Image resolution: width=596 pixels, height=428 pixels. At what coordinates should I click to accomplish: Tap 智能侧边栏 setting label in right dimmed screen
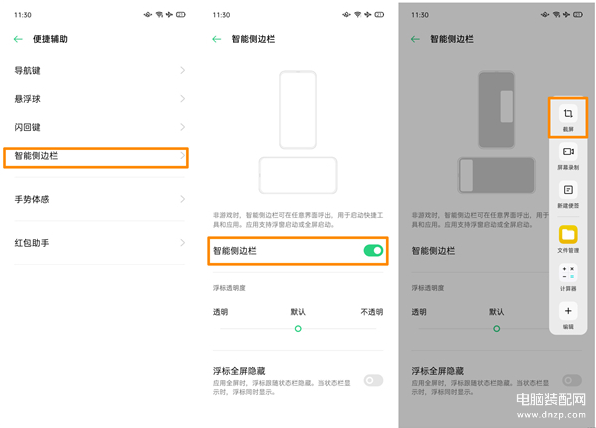433,251
